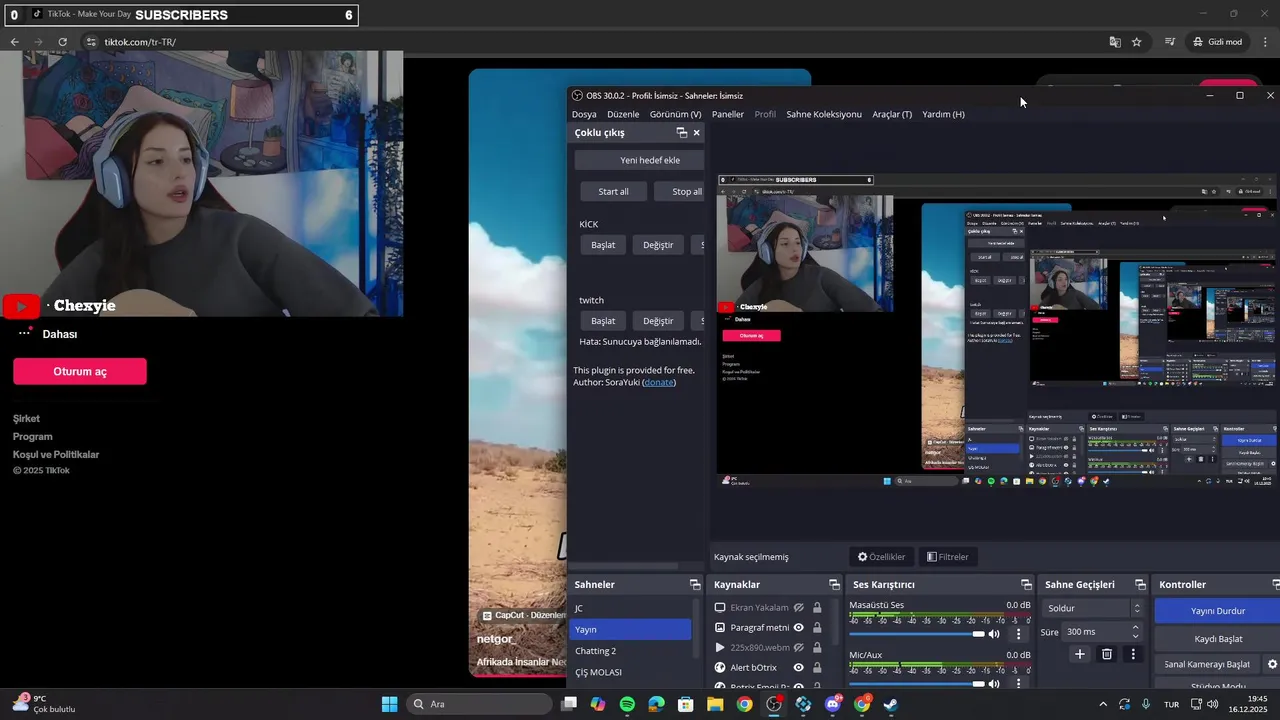
Task: Open Steam from the taskbar
Action: coord(891,704)
